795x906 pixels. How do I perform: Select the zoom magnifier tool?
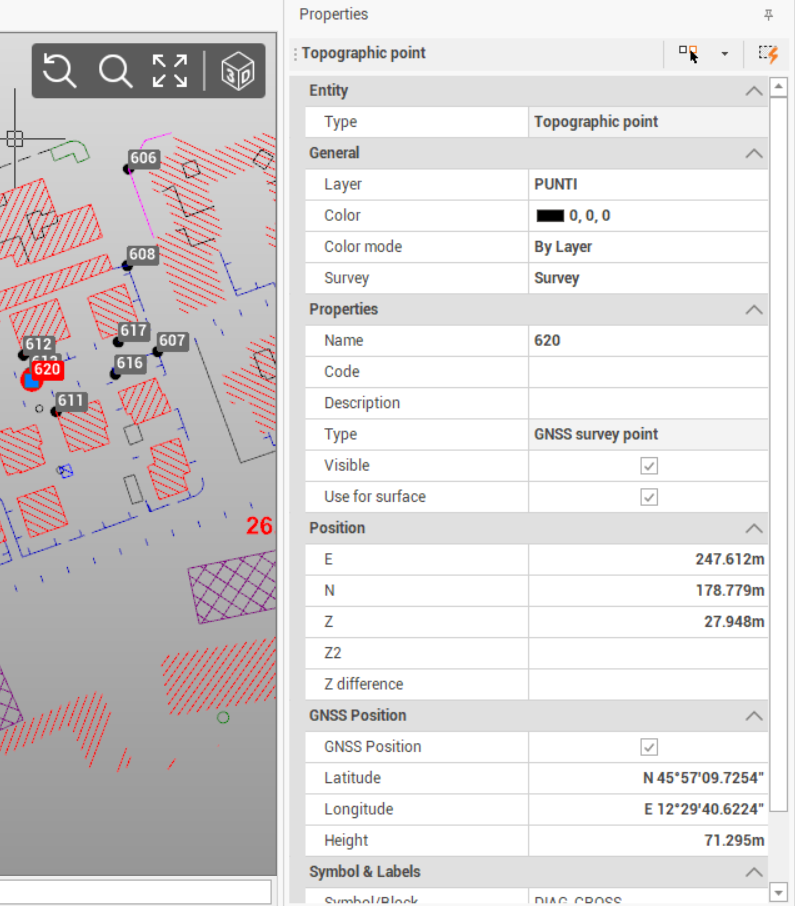click(115, 71)
